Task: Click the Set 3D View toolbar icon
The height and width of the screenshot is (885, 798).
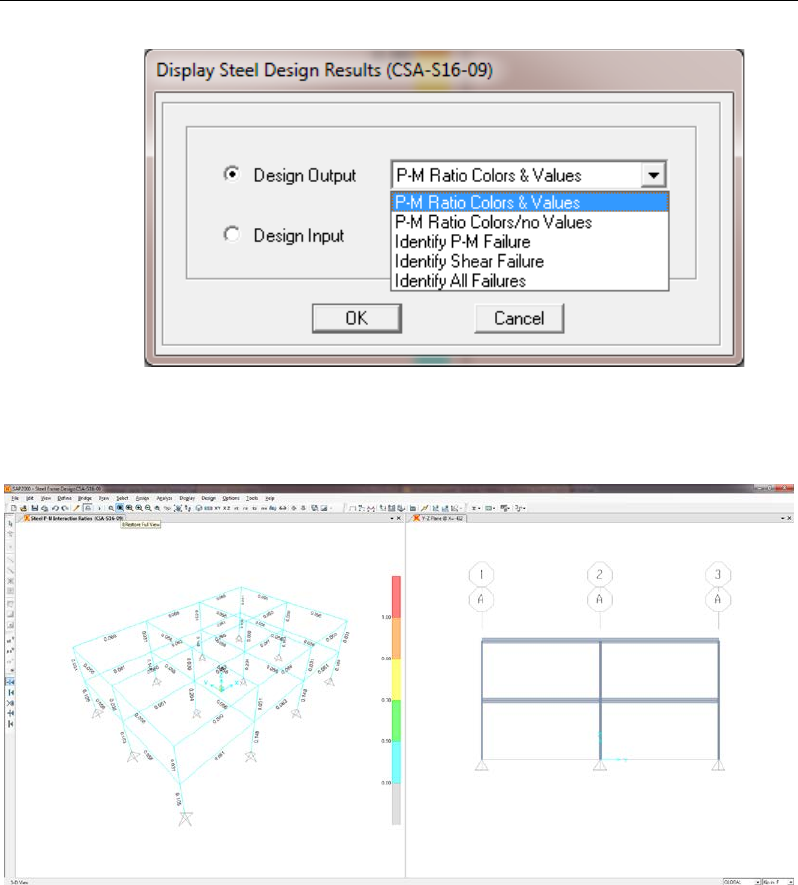Action: coord(208,508)
